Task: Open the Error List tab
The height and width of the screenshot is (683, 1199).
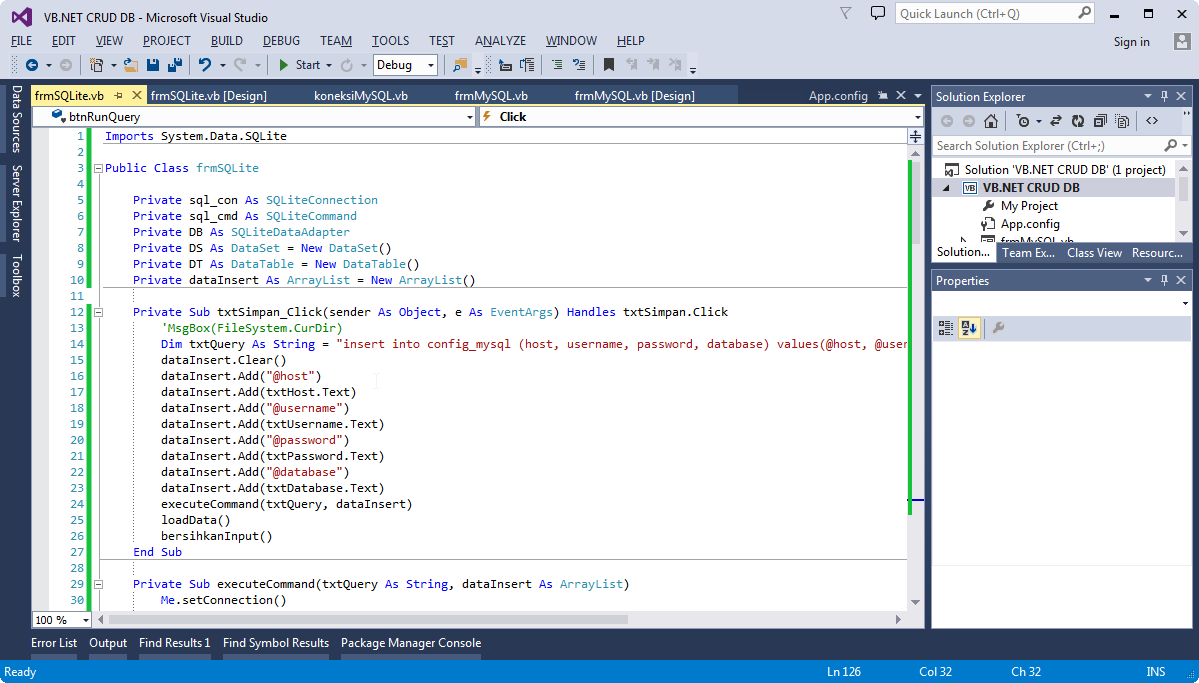Action: (x=54, y=643)
